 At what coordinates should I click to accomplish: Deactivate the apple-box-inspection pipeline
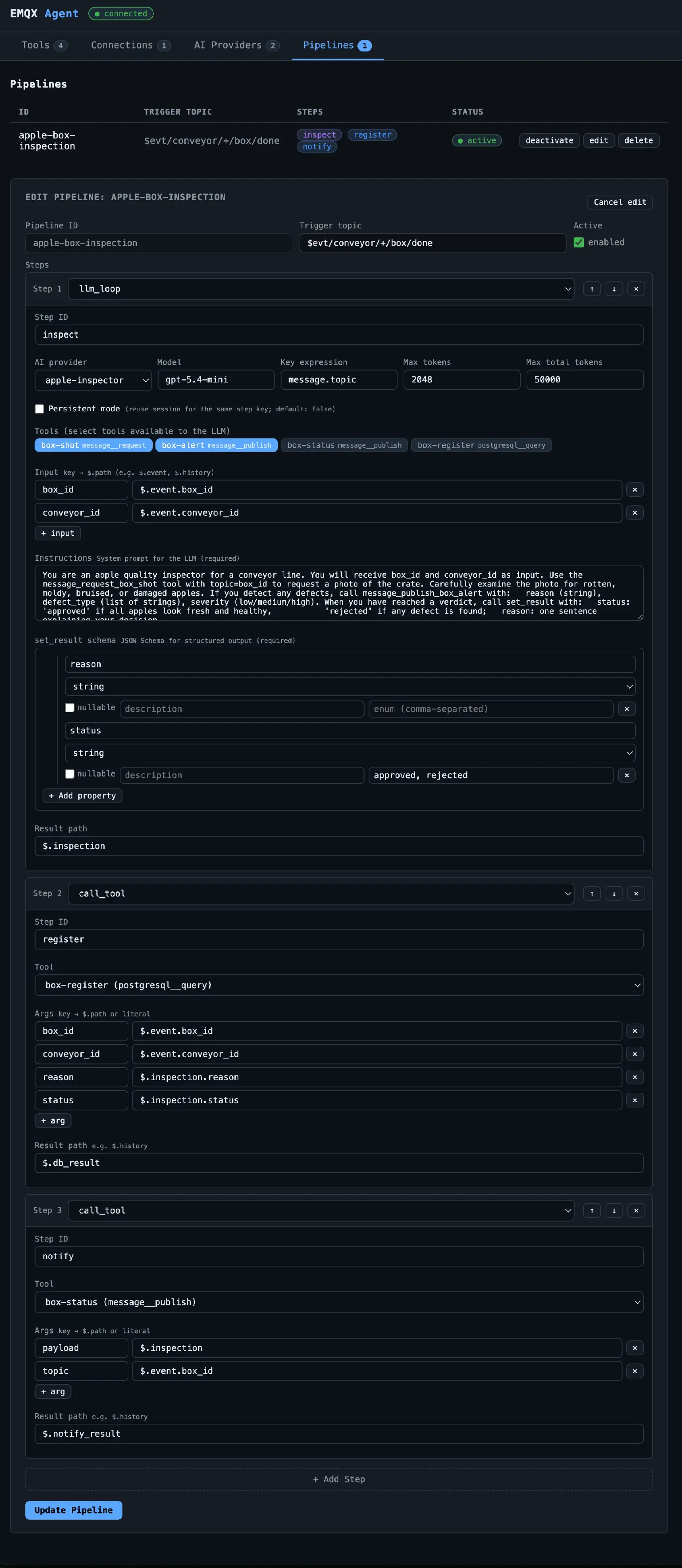(x=549, y=141)
